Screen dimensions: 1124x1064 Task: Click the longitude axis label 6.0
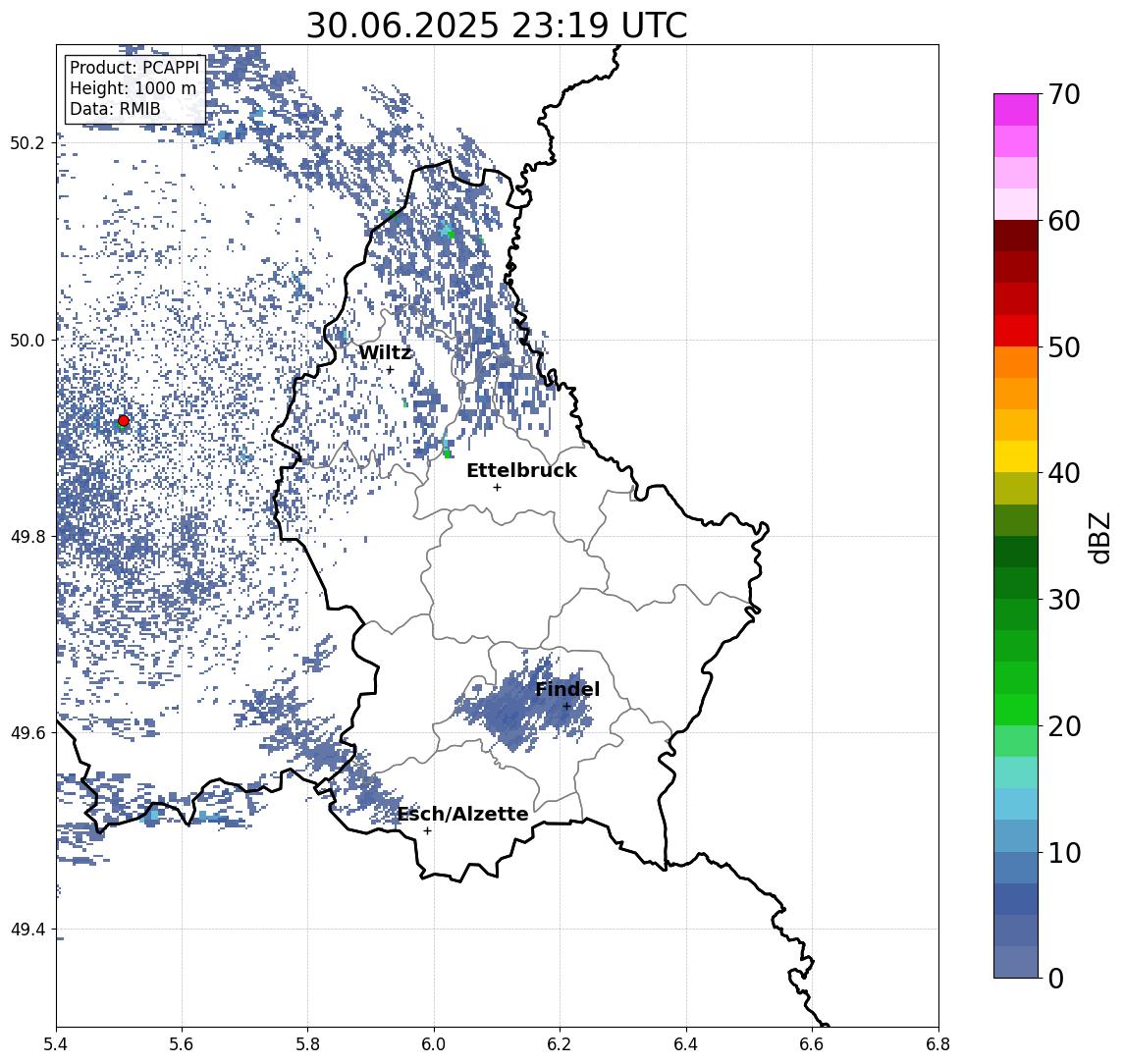point(434,1044)
